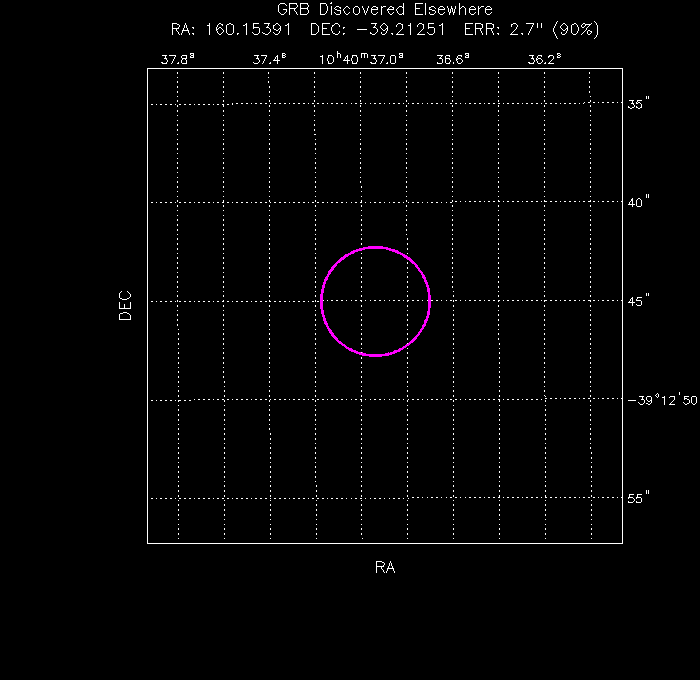Click the 37.4s top axis label
The width and height of the screenshot is (700, 680).
[x=269, y=59]
